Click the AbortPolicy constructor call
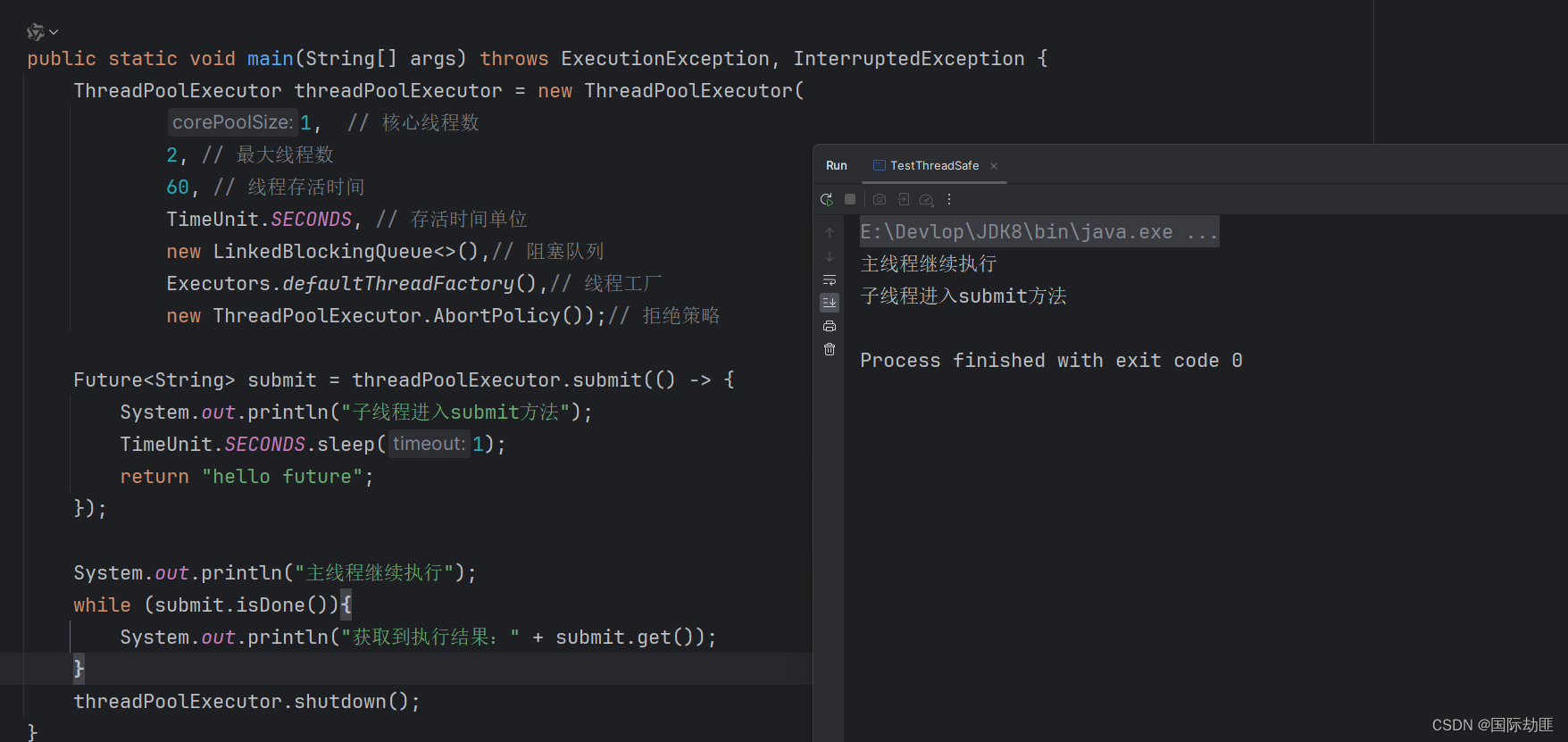This screenshot has width=1568, height=742. [496, 316]
